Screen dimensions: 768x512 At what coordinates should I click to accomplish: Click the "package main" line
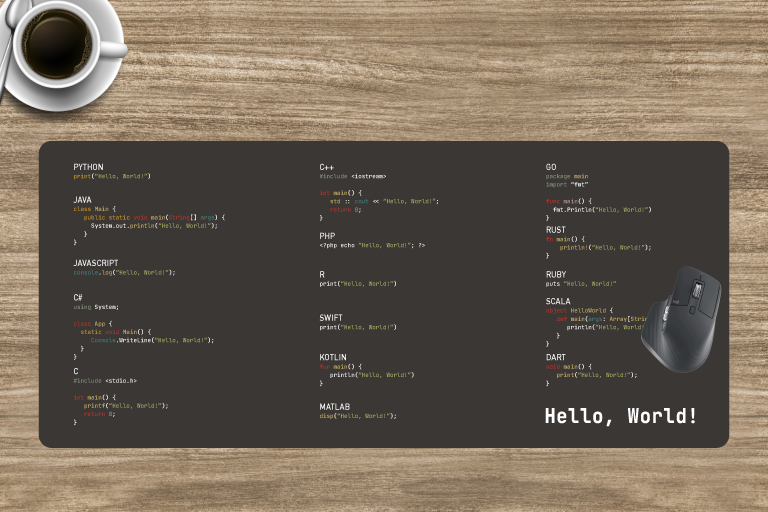click(x=567, y=176)
